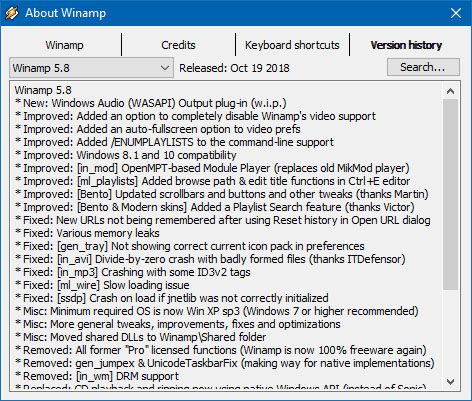
Task: Expand the Winamp 5.8 version dropdown
Action: [91, 68]
